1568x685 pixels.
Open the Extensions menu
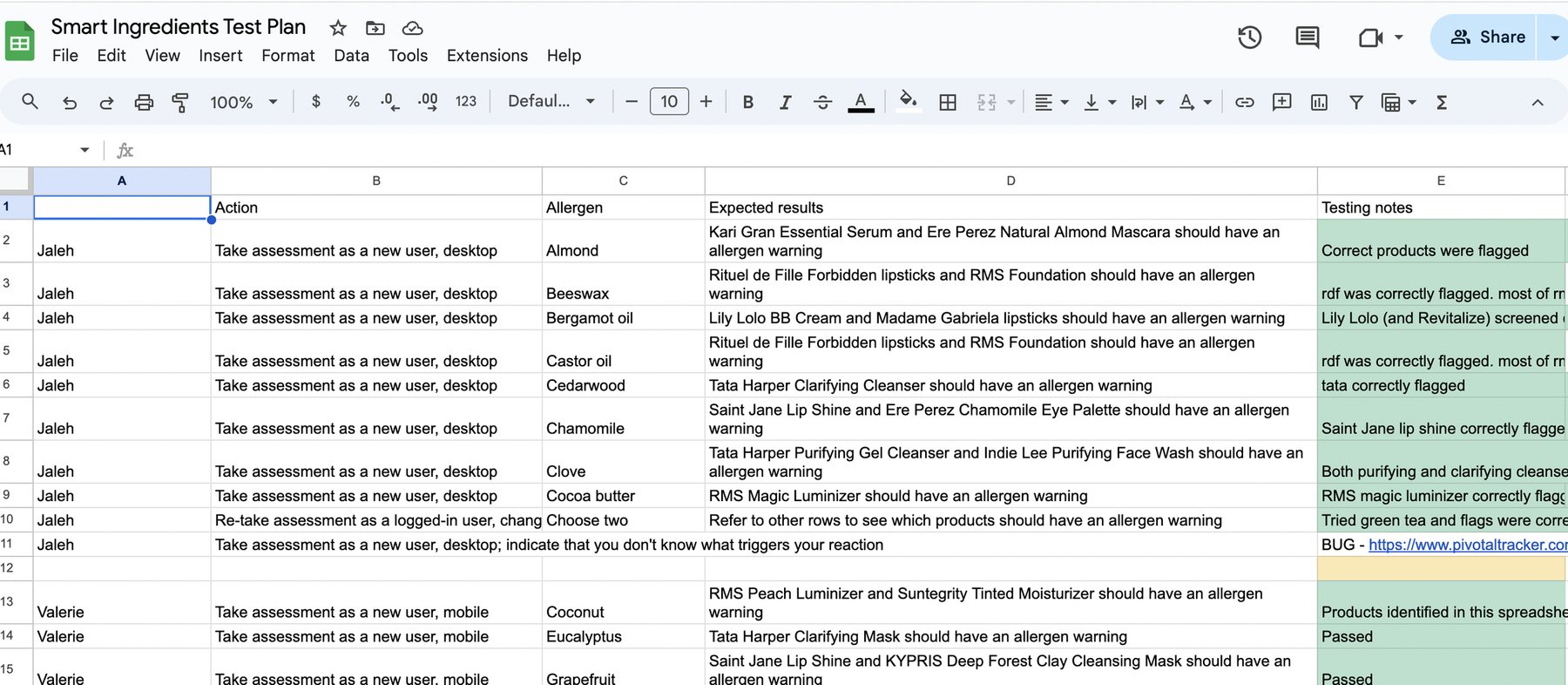(487, 56)
